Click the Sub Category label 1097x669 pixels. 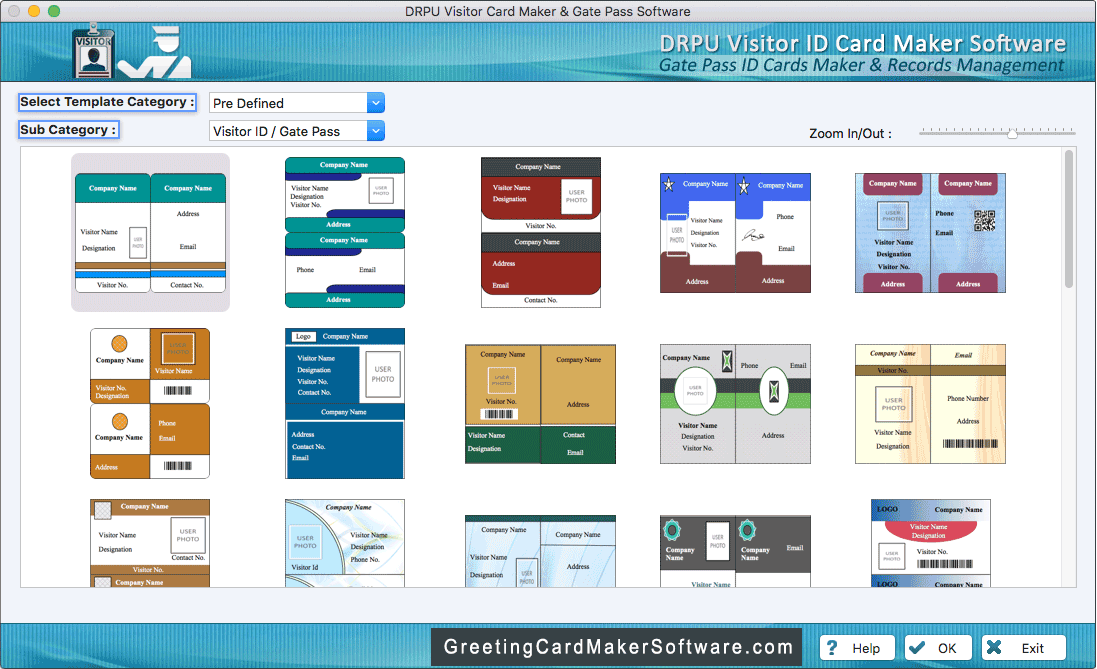(x=69, y=129)
